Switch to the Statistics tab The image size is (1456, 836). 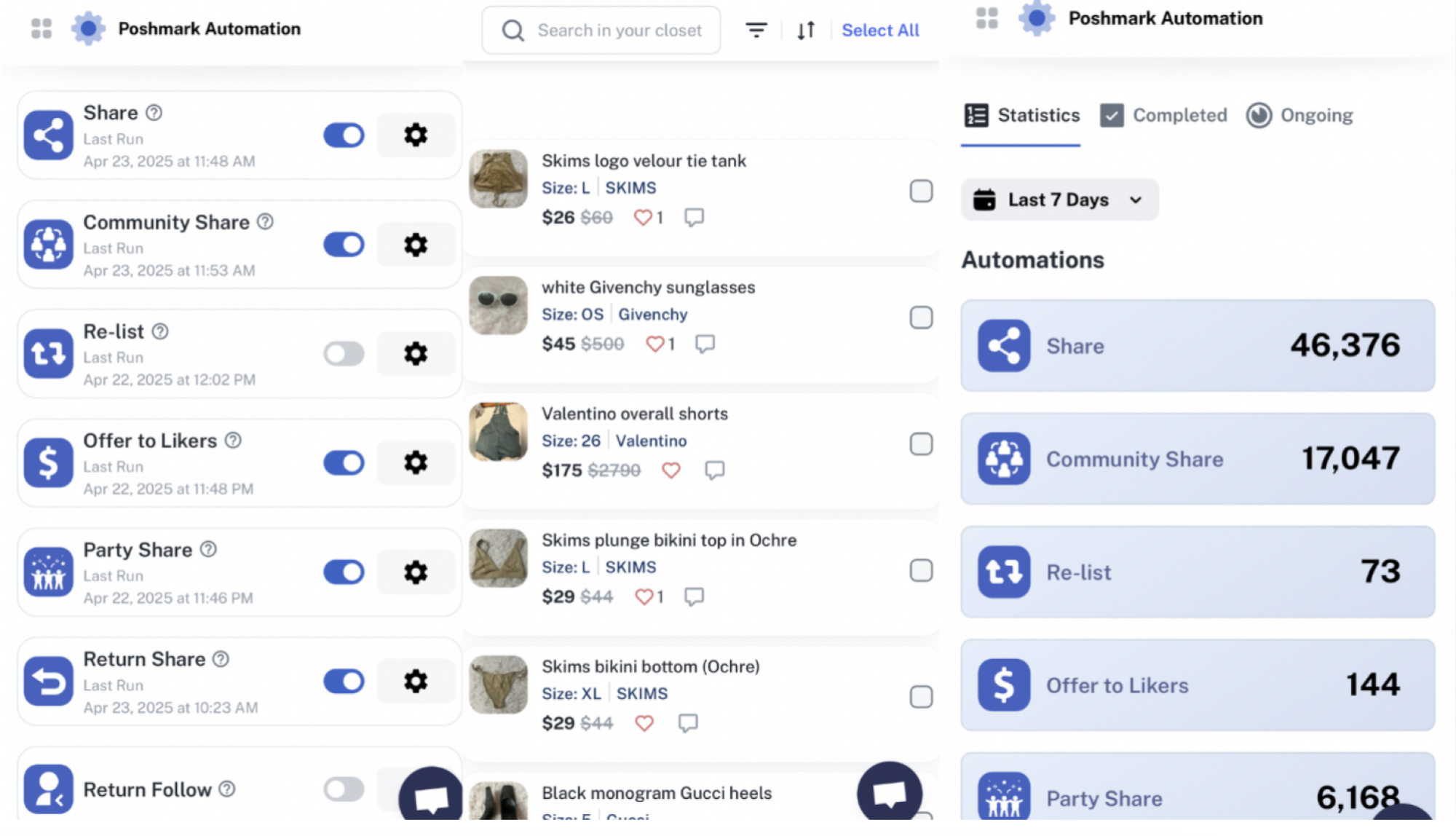click(1021, 116)
